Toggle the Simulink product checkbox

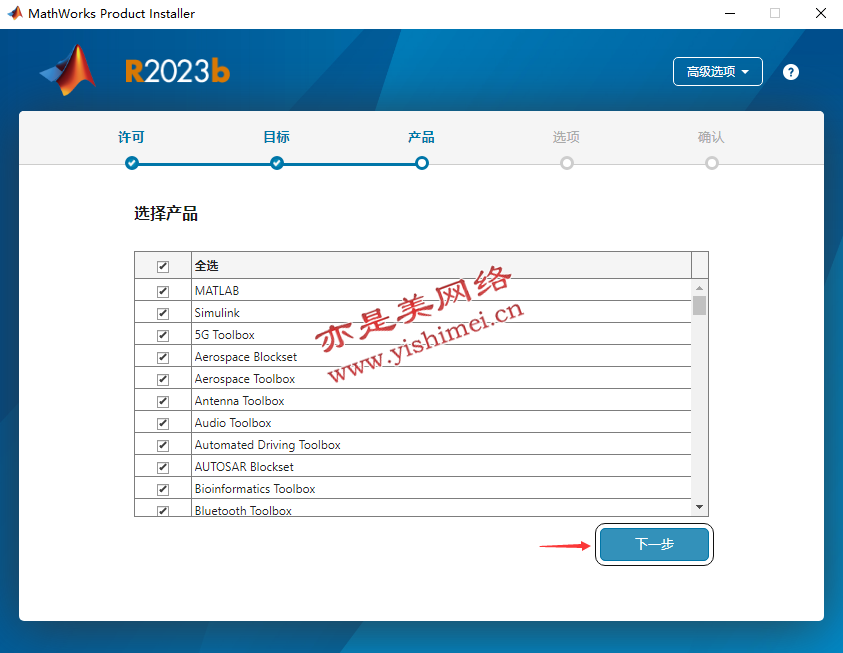[x=163, y=313]
